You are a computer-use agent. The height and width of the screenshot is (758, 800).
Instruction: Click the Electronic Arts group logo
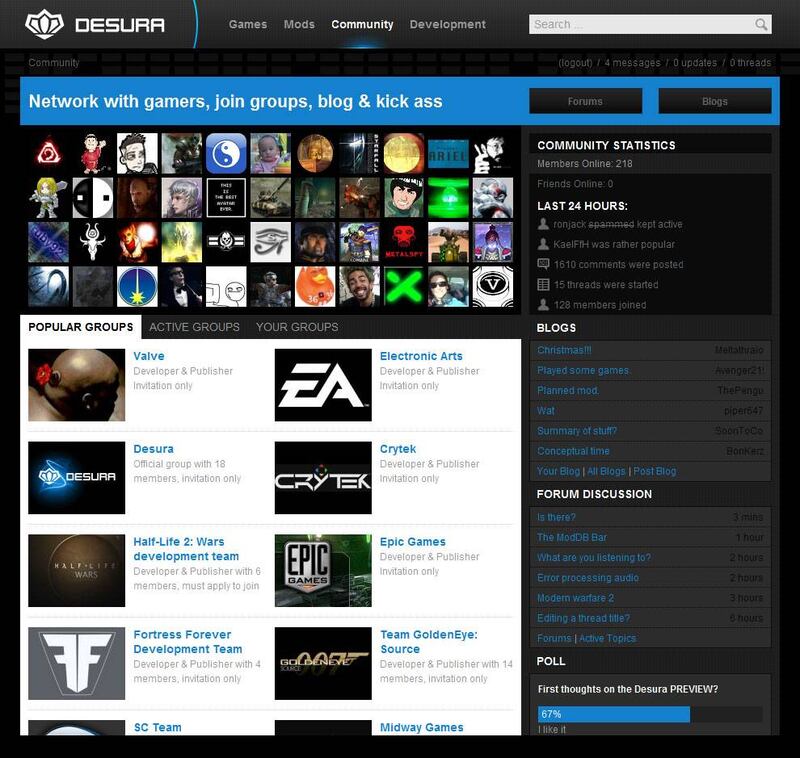(x=323, y=385)
